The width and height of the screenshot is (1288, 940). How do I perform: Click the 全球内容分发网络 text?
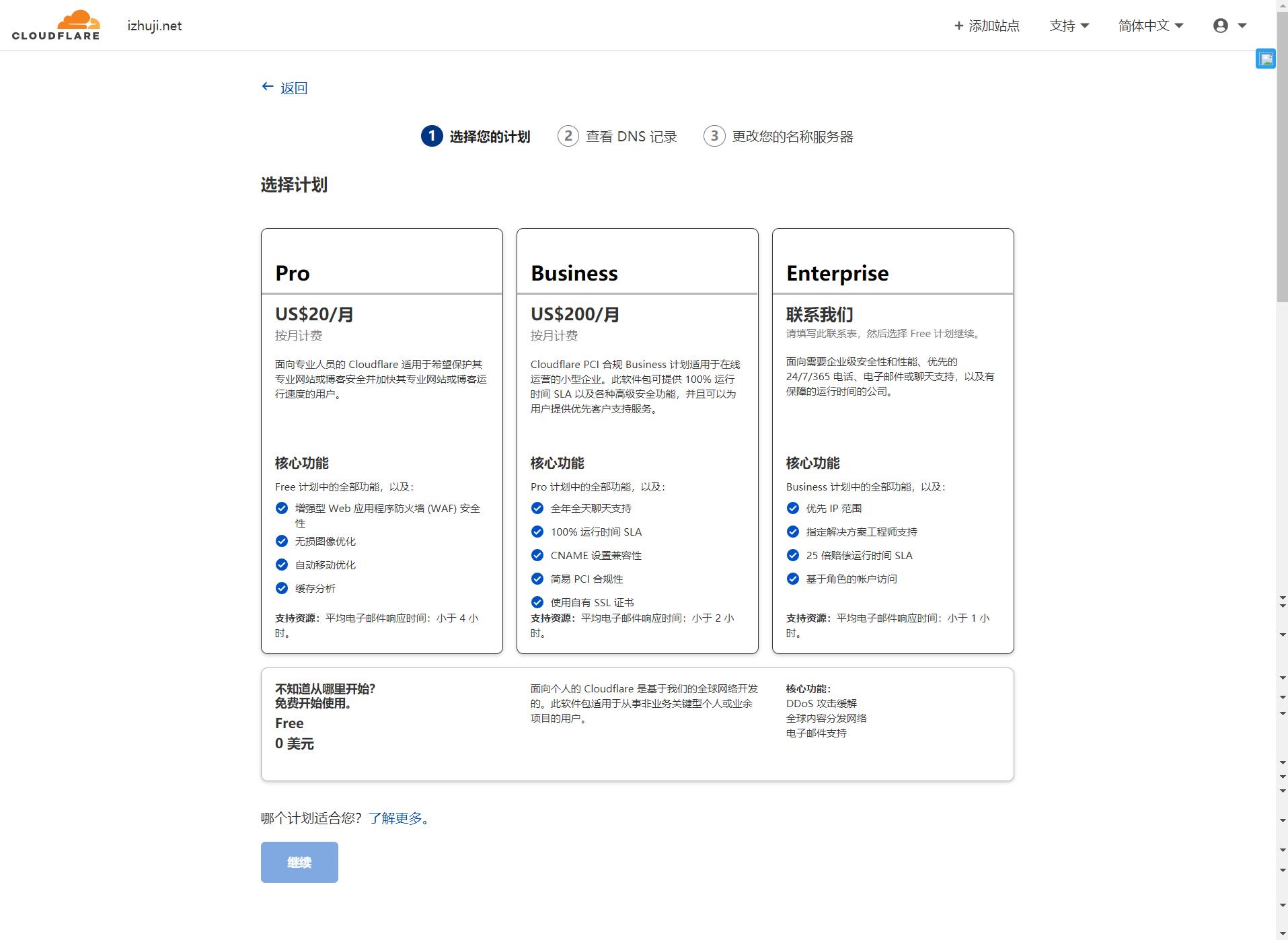pos(827,718)
